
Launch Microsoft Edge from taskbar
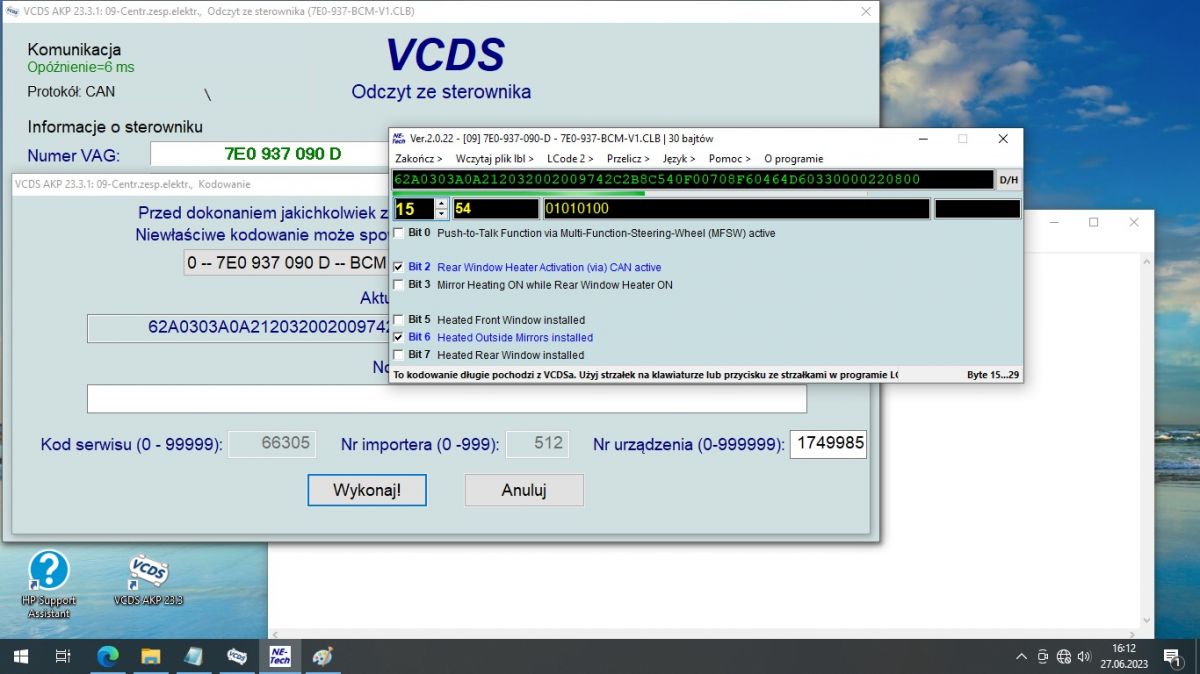(x=107, y=656)
